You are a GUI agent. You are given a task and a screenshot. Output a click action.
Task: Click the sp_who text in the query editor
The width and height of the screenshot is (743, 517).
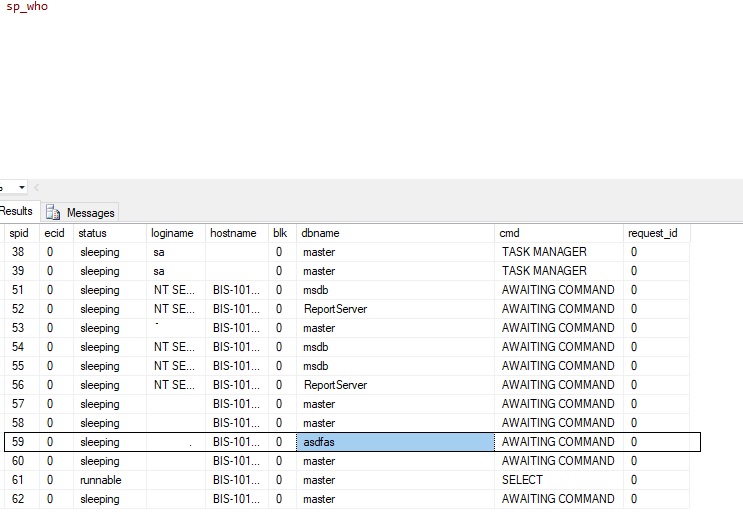click(x=27, y=7)
